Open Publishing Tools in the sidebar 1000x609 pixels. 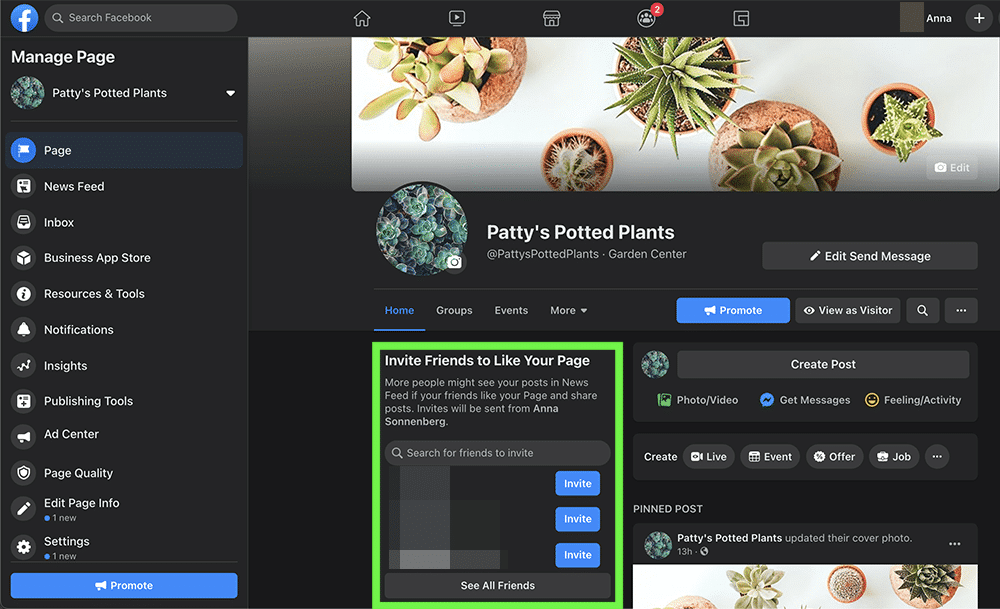[88, 401]
